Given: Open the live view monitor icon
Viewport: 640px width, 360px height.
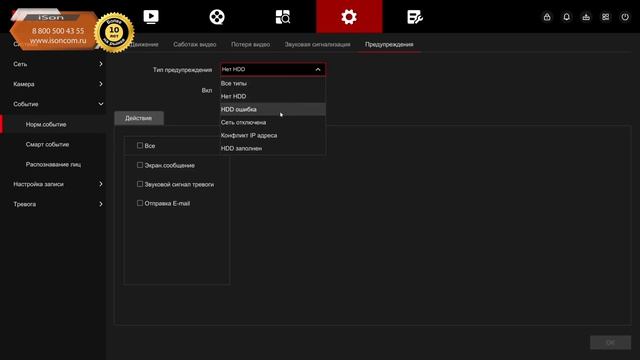Looking at the screenshot, I should pos(151,17).
